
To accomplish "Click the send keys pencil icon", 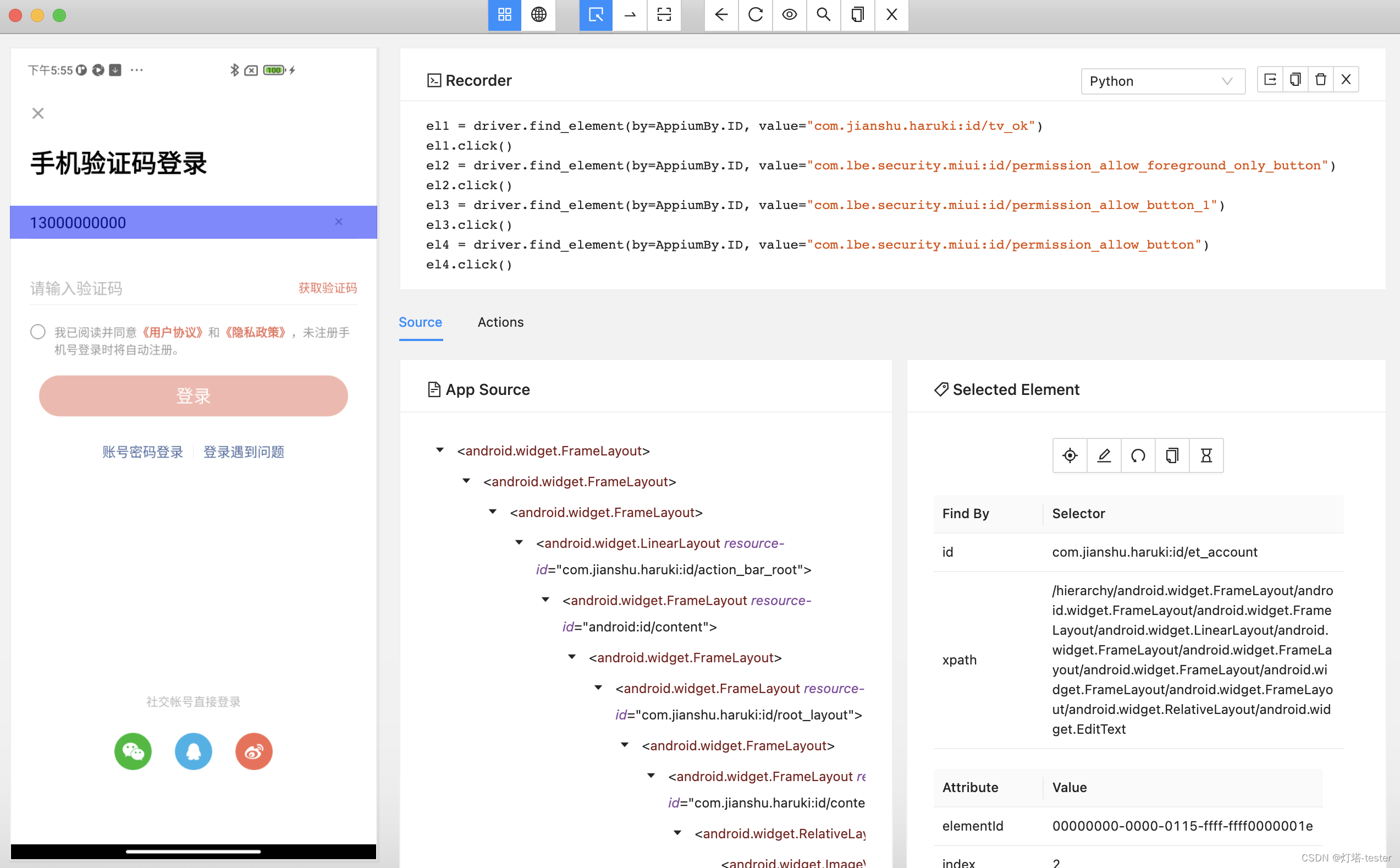I will (1104, 456).
